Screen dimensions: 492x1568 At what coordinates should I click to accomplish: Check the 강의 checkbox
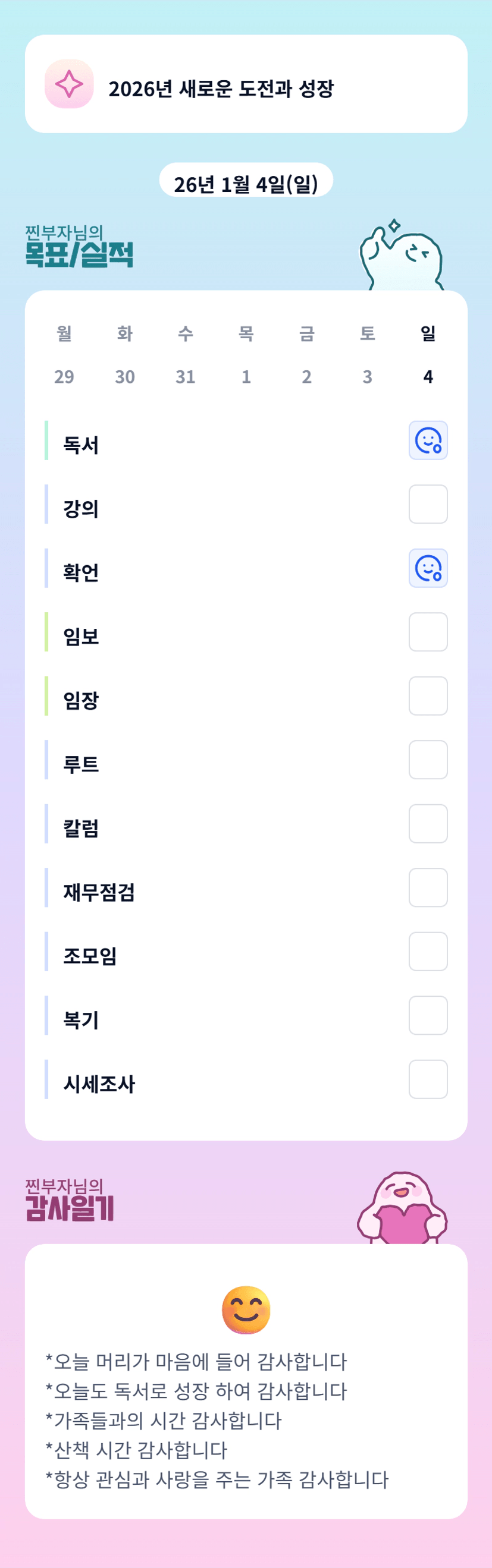[x=428, y=504]
